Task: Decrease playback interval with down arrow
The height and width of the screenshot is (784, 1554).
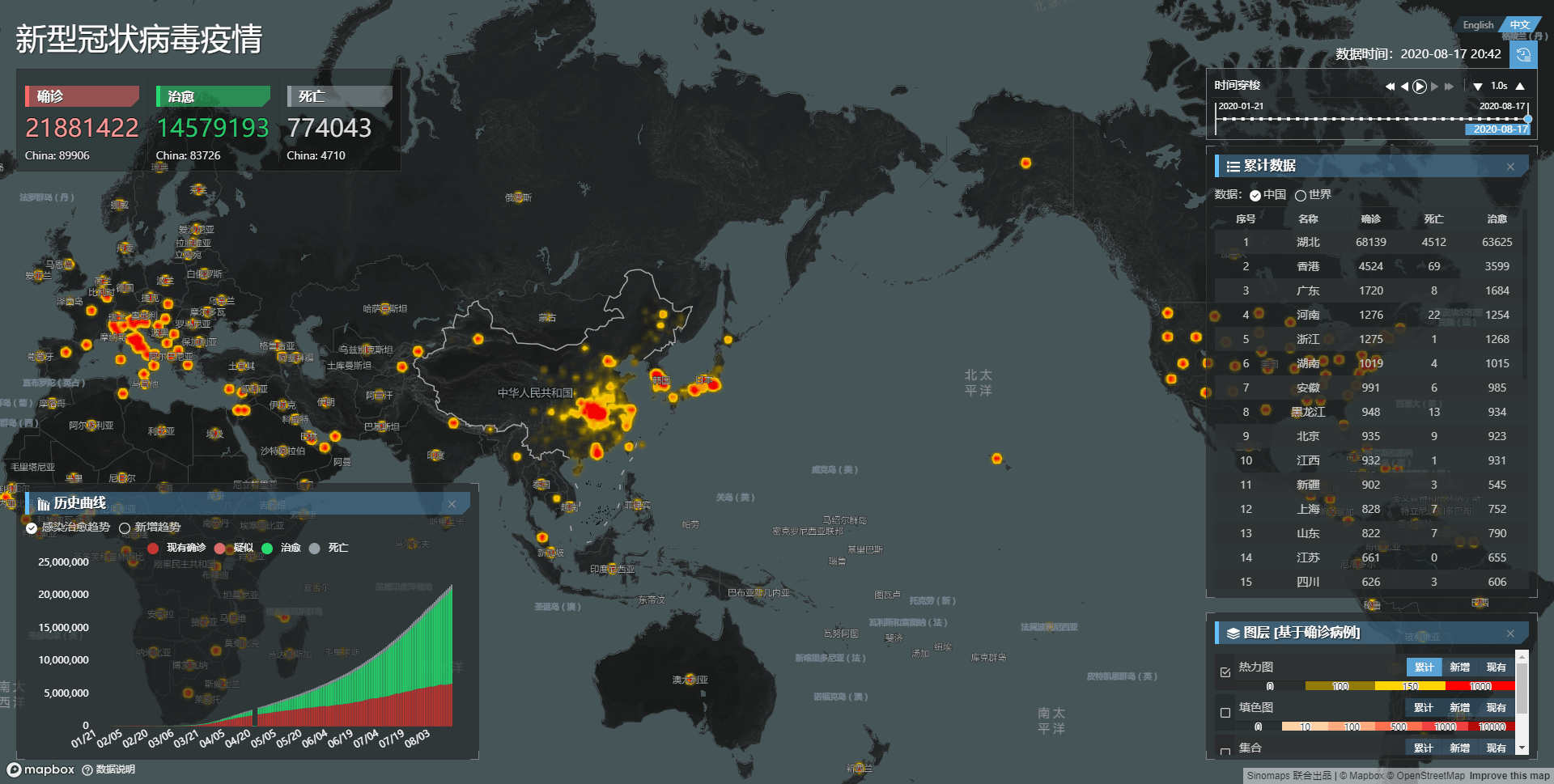Action: coord(1478,87)
